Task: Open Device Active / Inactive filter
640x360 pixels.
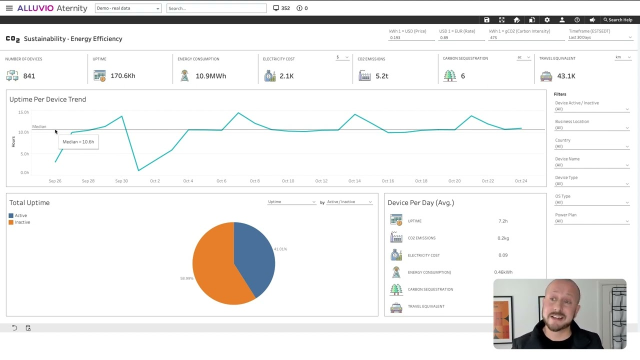Action: (592, 109)
